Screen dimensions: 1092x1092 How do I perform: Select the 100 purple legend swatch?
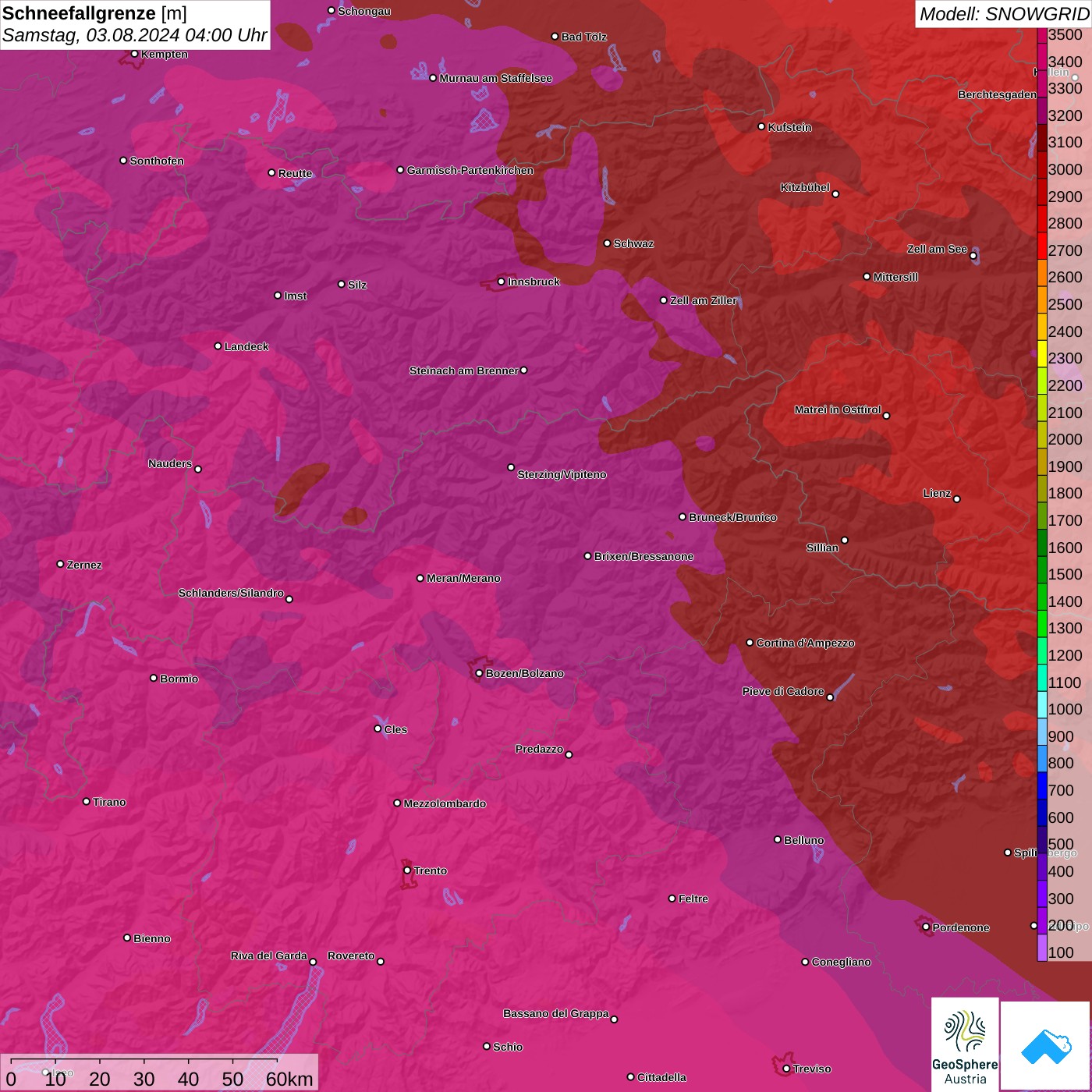point(1042,948)
